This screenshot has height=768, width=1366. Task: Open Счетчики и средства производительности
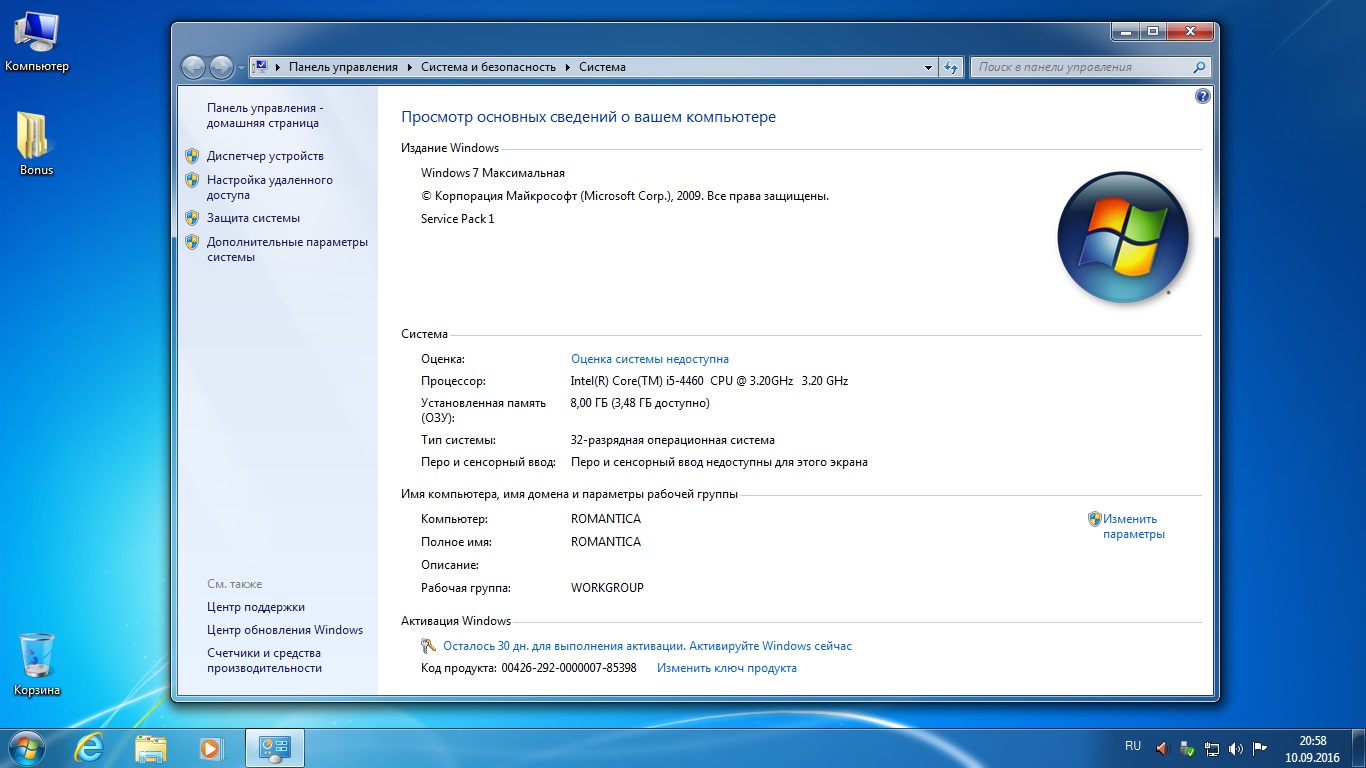(x=264, y=660)
